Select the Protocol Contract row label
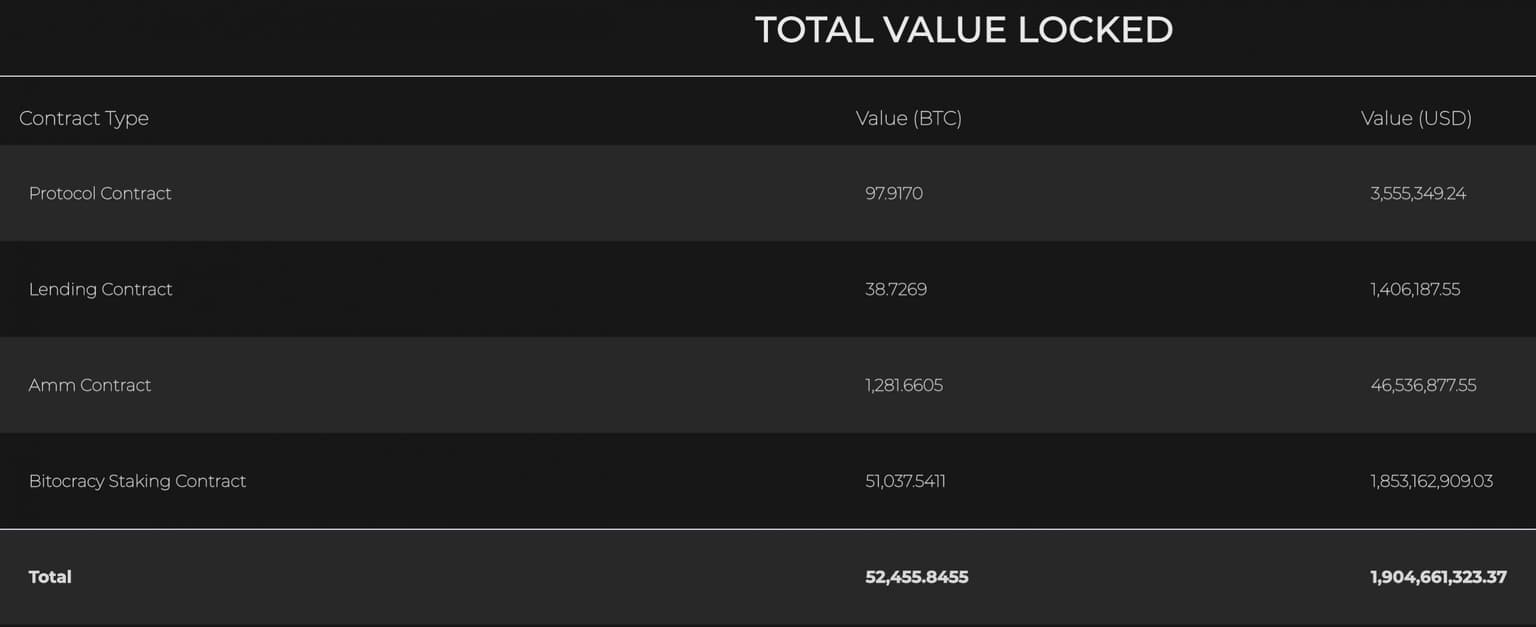 (100, 193)
